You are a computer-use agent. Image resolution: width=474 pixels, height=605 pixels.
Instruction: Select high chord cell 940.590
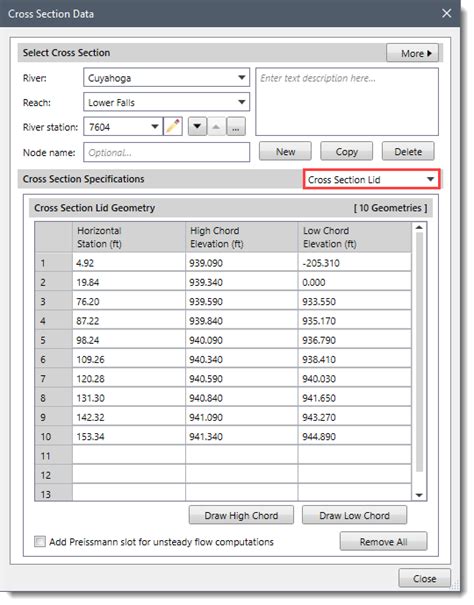pyautogui.click(x=242, y=379)
